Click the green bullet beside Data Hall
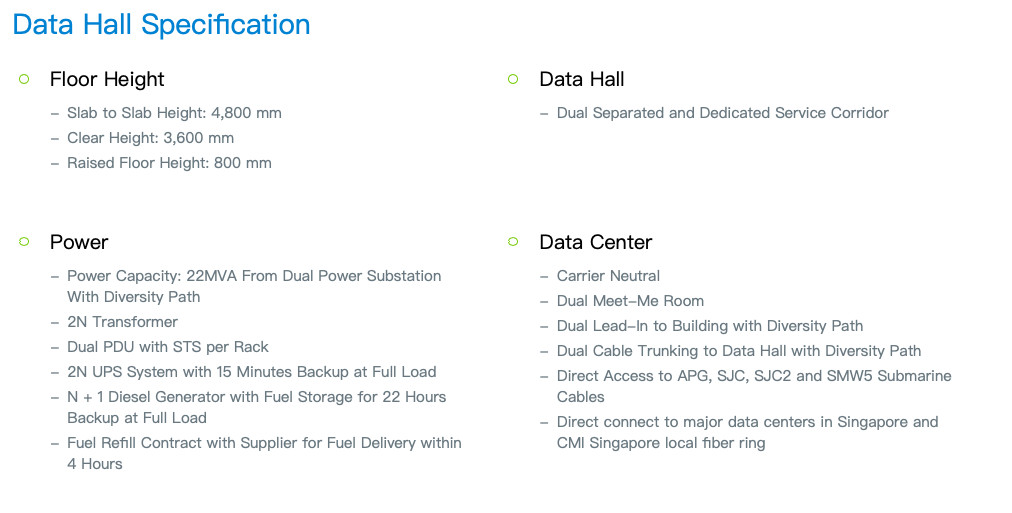Image resolution: width=1012 pixels, height=513 pixels. click(x=513, y=79)
